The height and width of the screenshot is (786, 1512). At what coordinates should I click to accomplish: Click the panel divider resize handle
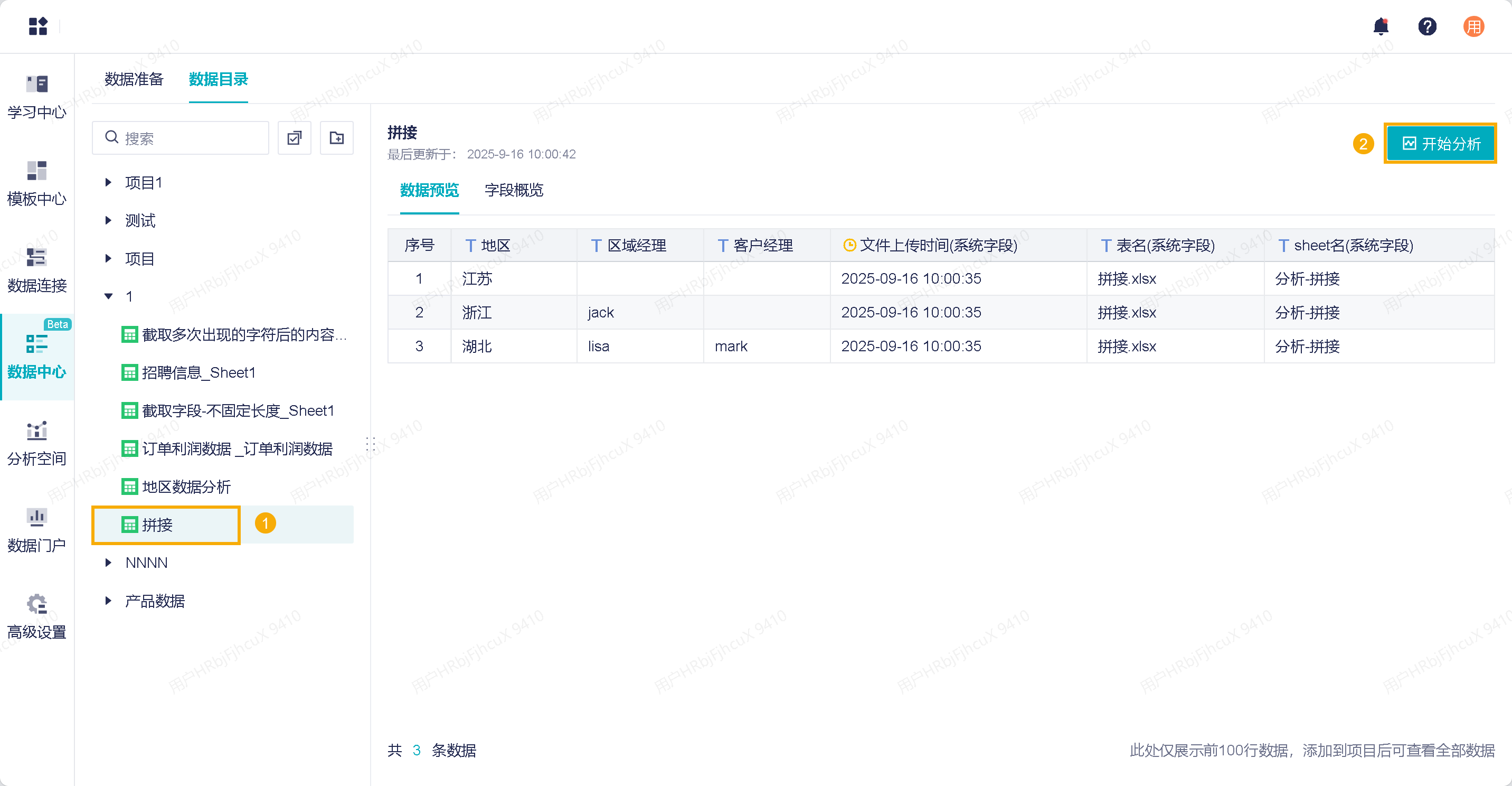[371, 444]
